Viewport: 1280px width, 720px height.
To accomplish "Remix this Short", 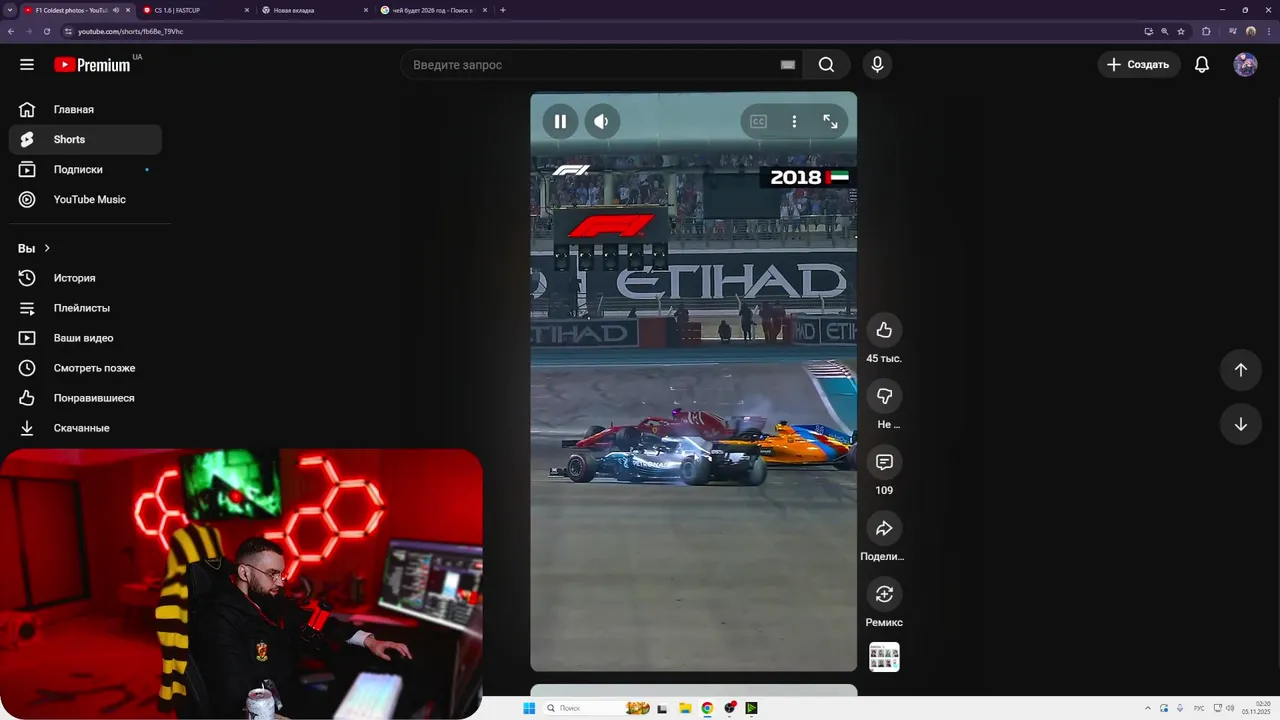I will point(884,594).
